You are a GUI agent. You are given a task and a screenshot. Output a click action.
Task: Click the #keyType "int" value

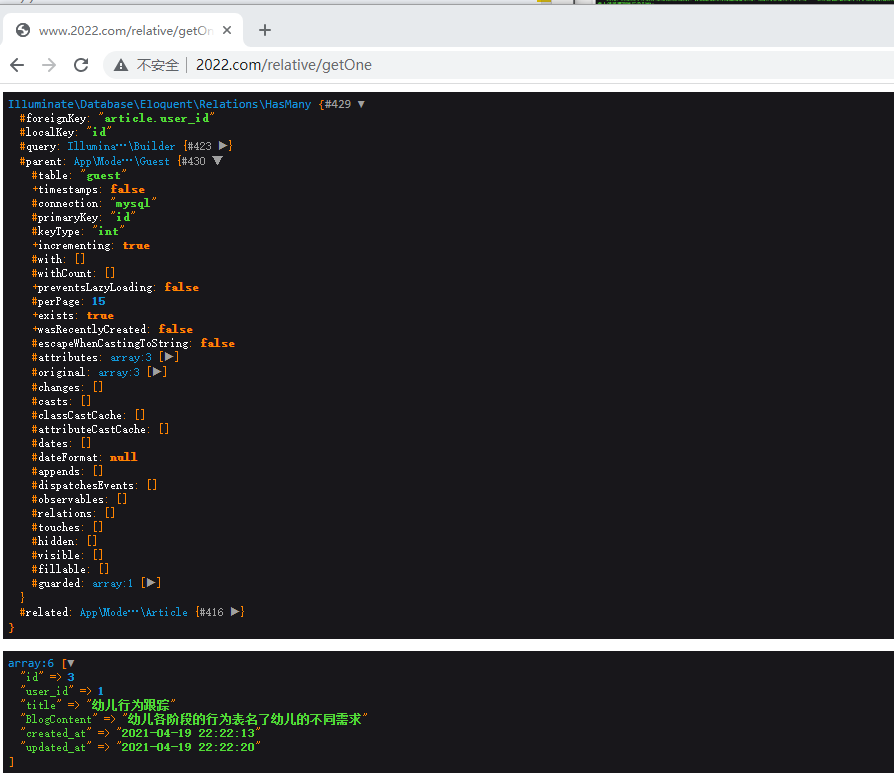(108, 231)
